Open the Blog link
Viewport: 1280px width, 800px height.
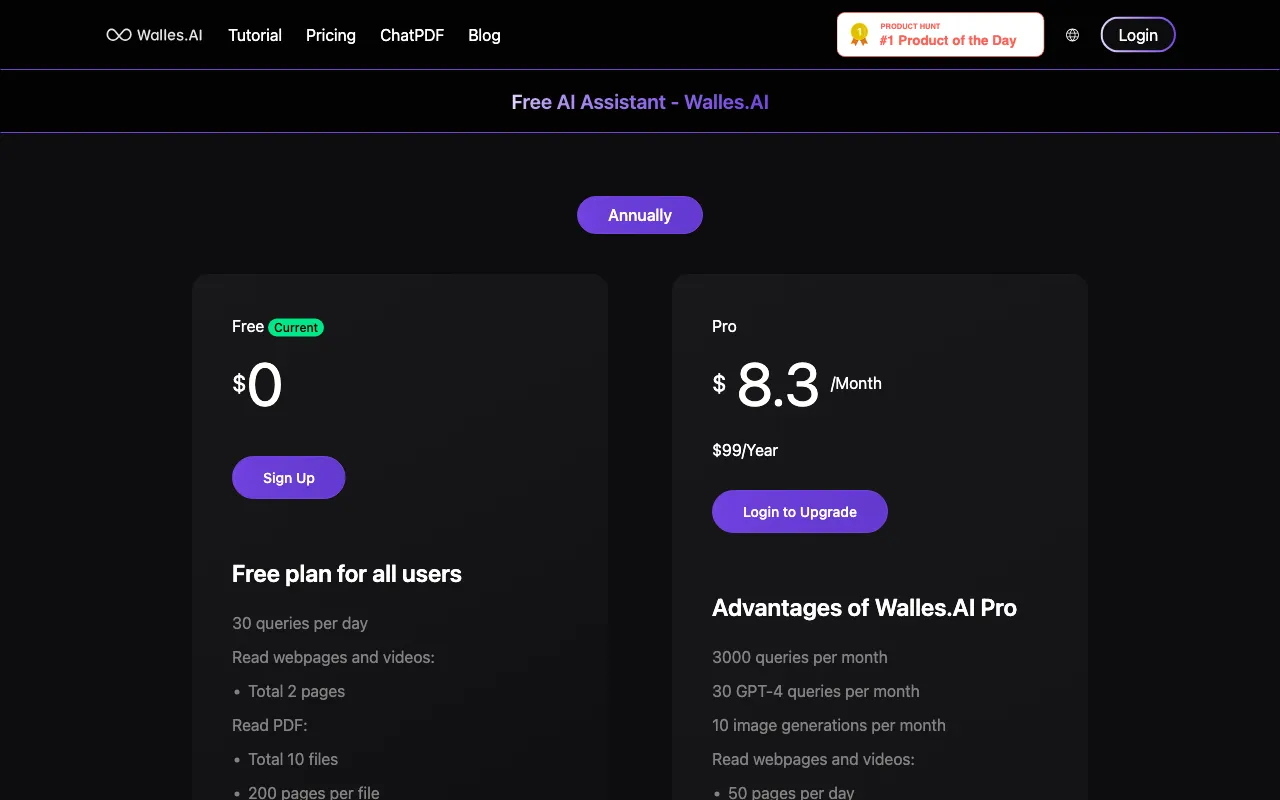coord(484,35)
